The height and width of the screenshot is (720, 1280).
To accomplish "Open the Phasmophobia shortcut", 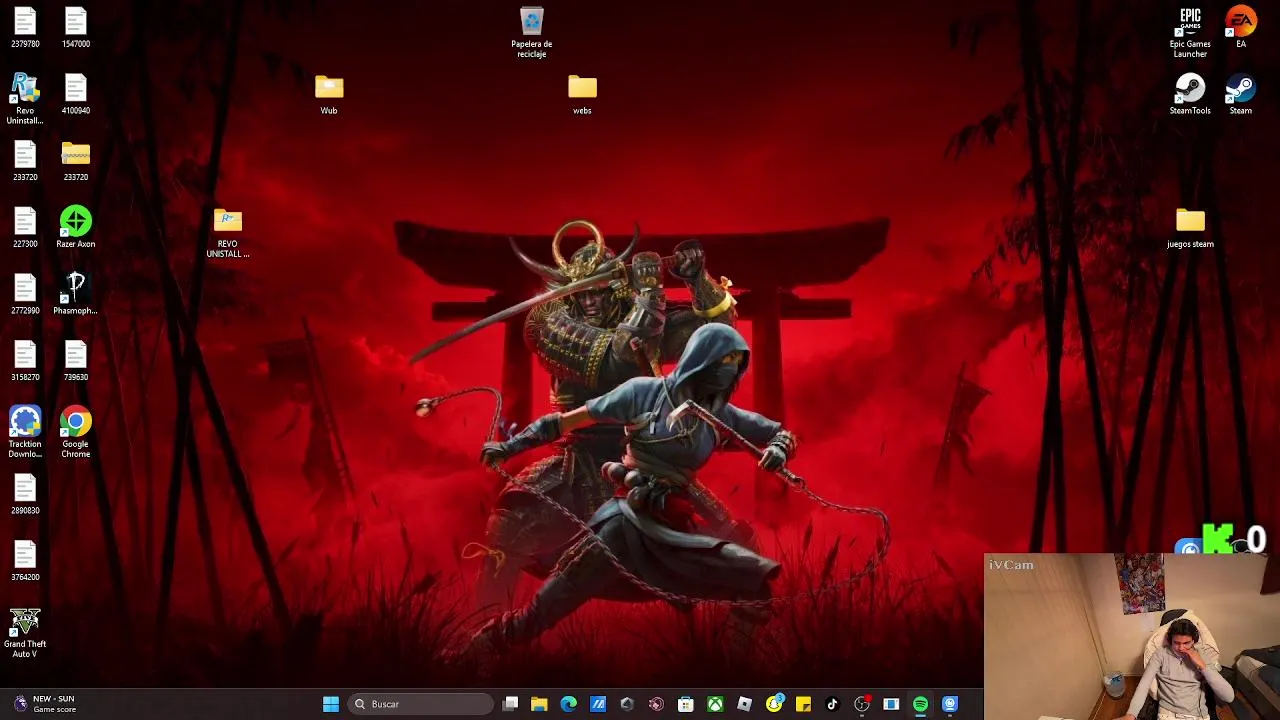I will tap(76, 294).
